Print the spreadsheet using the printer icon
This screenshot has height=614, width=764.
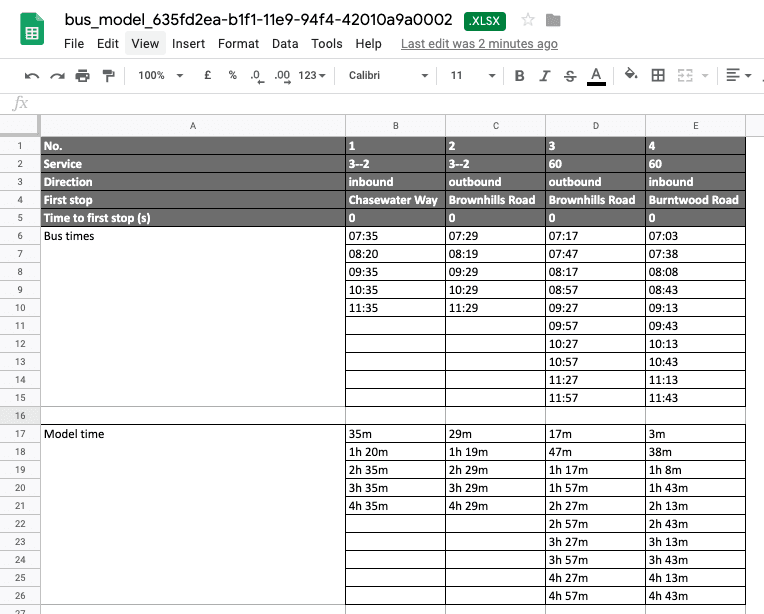coord(83,76)
